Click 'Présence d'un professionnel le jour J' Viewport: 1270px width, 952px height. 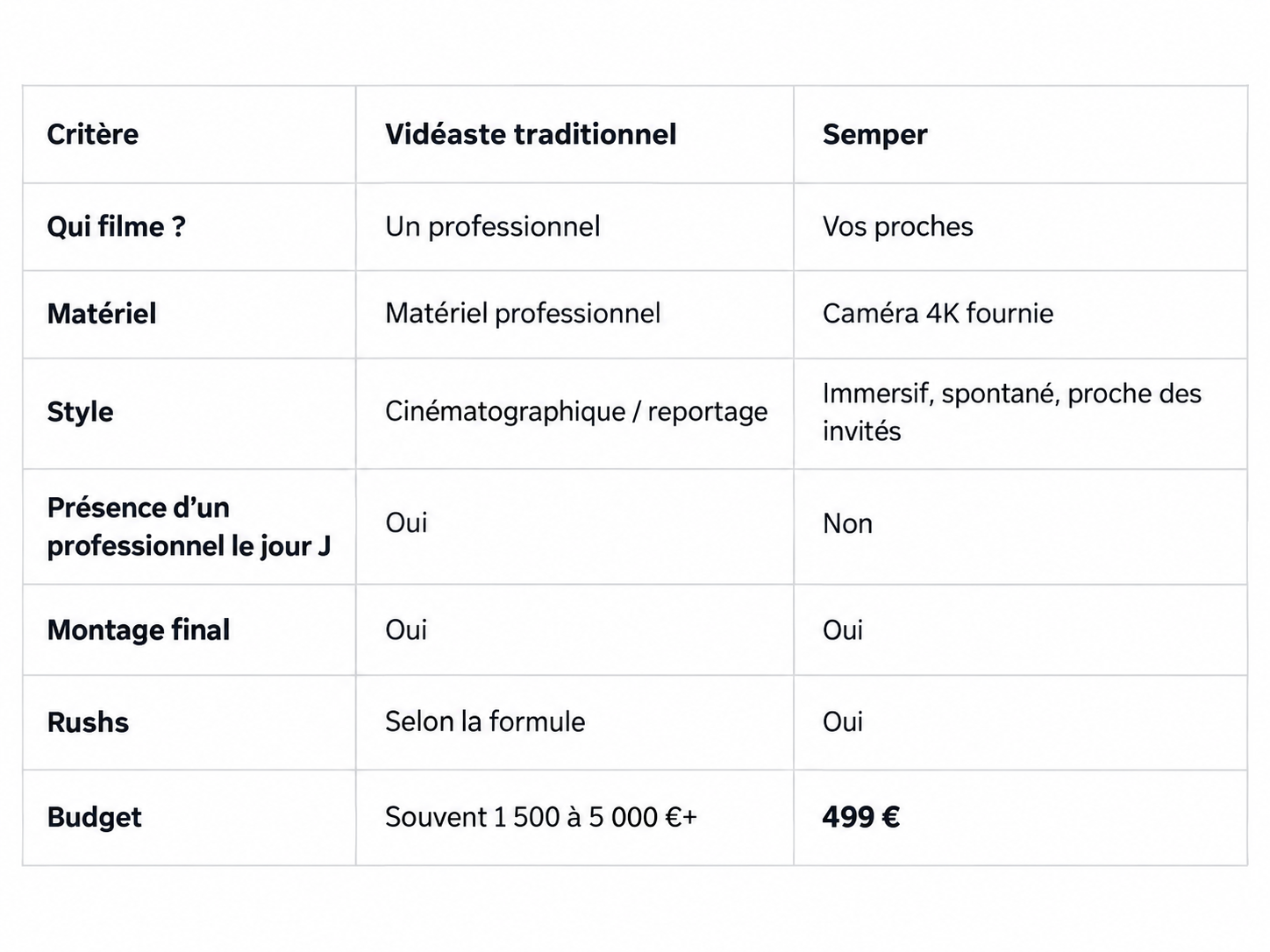(189, 527)
